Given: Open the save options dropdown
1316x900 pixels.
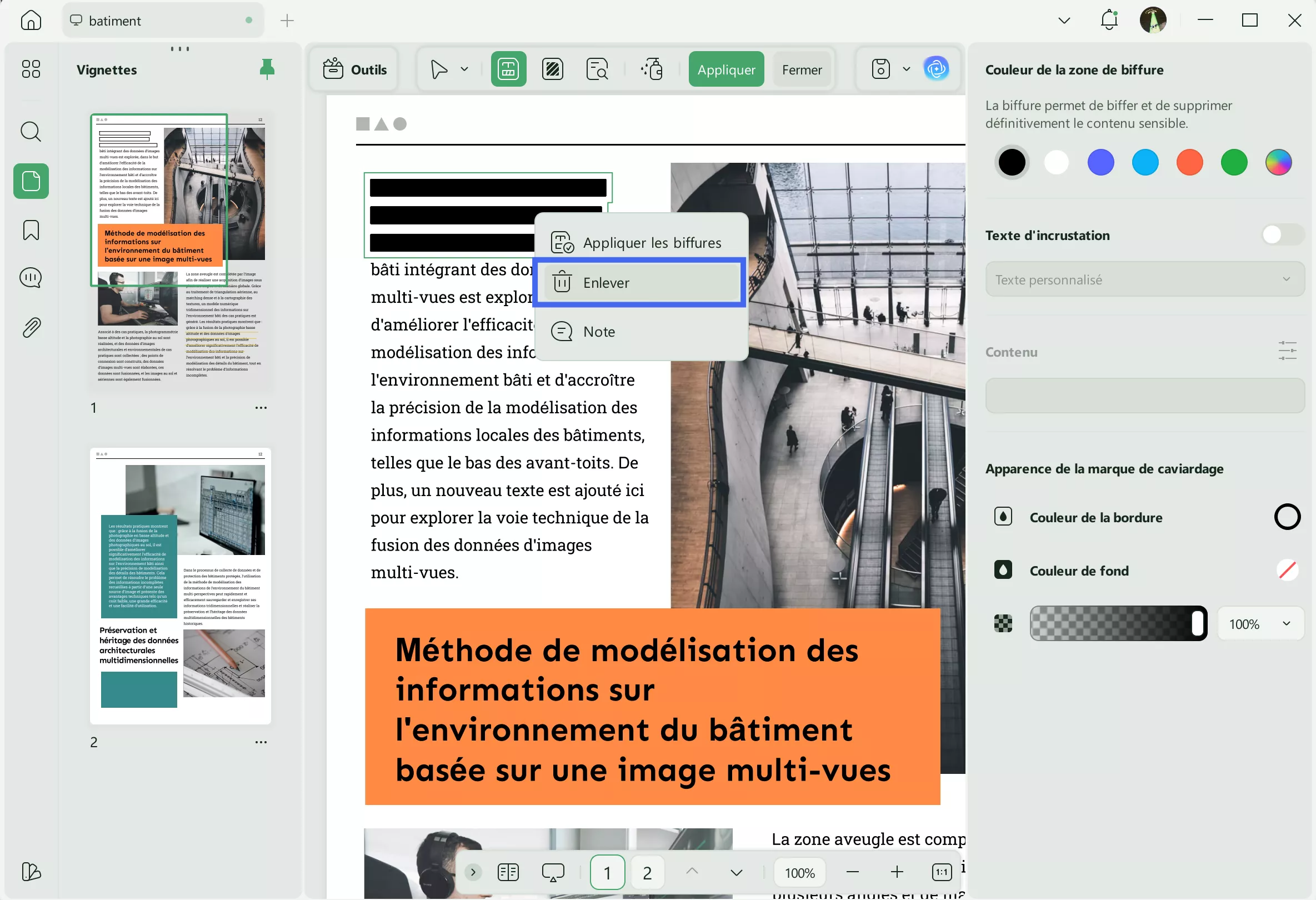Looking at the screenshot, I should point(906,69).
